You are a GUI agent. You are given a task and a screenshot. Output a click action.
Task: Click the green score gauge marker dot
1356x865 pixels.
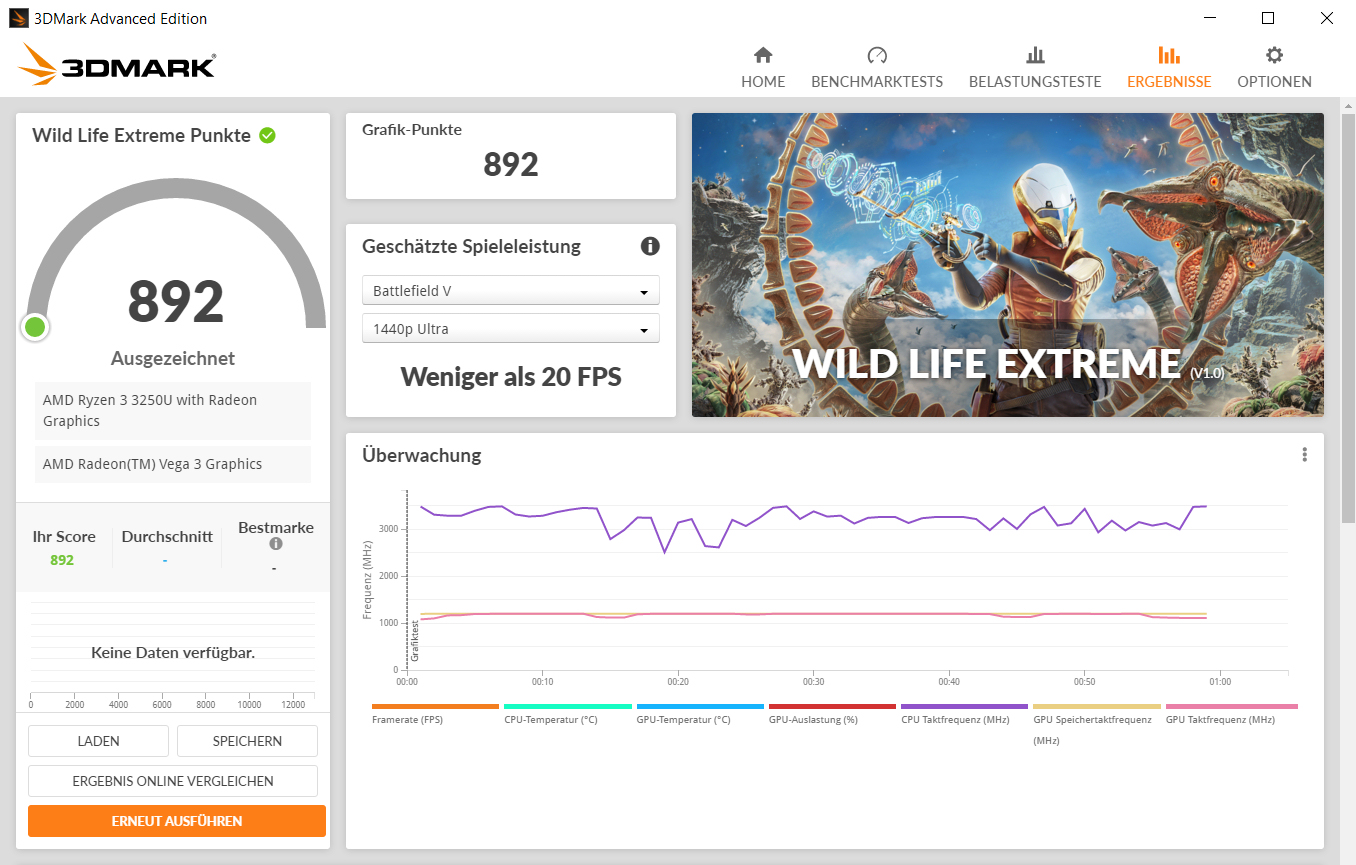(x=36, y=327)
